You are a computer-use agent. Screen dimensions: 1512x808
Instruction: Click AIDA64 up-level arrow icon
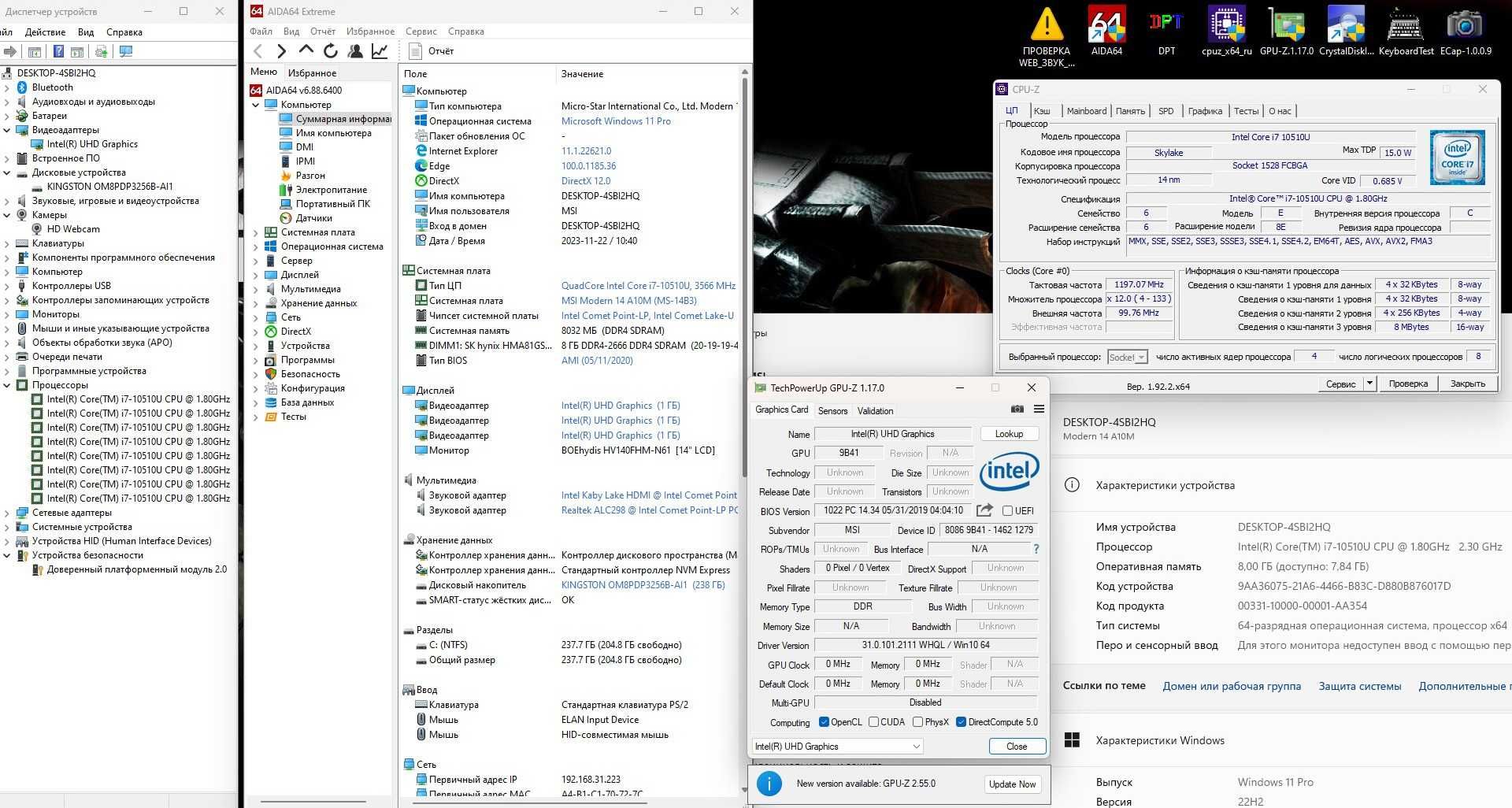[306, 50]
